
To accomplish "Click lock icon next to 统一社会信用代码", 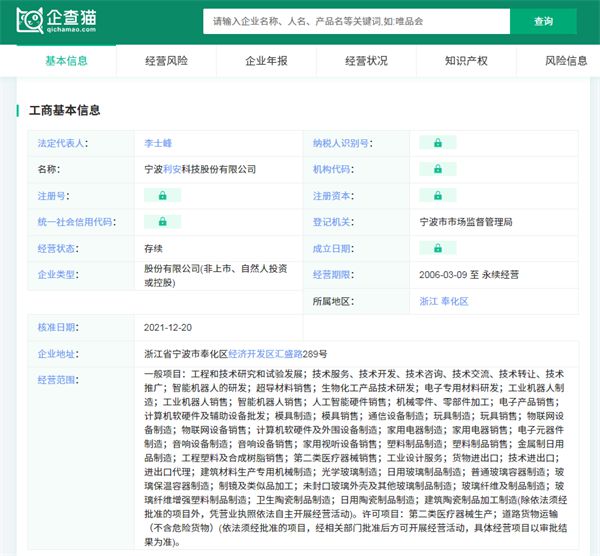I will [162, 222].
